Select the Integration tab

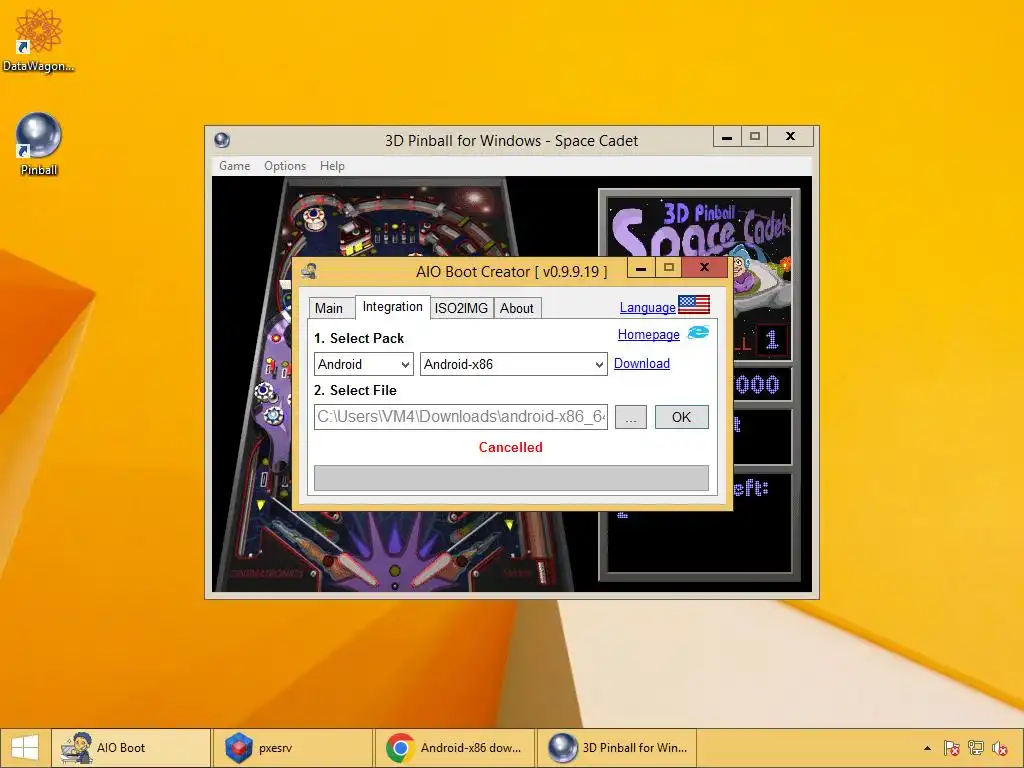pyautogui.click(x=392, y=306)
